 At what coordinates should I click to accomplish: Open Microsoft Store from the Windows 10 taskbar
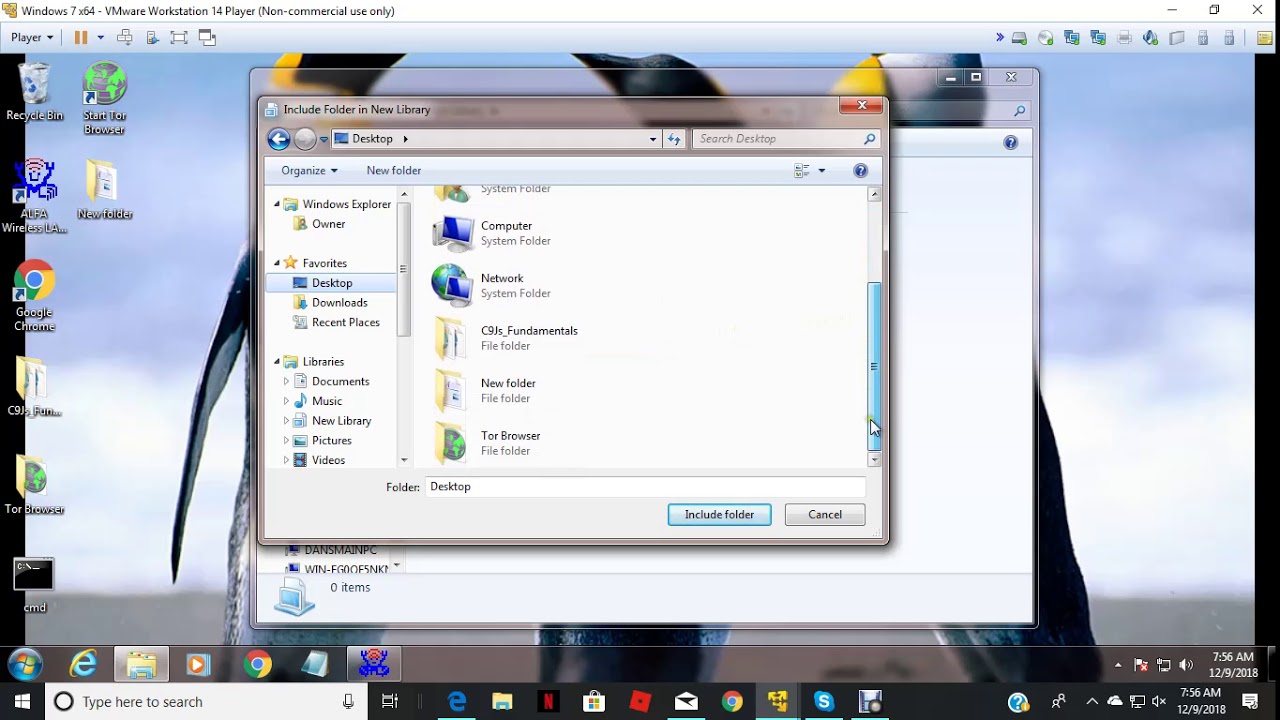[x=594, y=702]
